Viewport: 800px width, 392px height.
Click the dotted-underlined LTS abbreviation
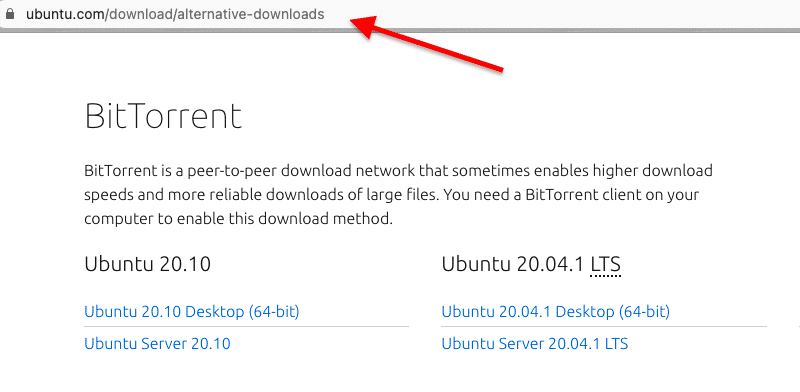(606, 265)
